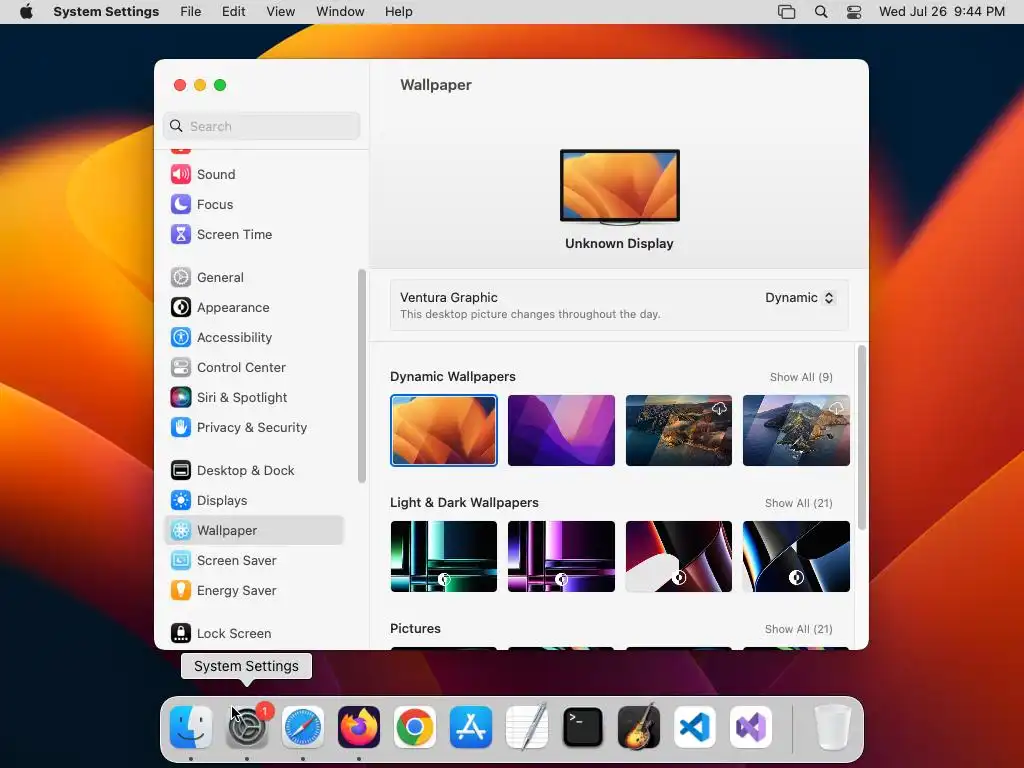
Task: Open the Help menu
Action: (x=398, y=12)
